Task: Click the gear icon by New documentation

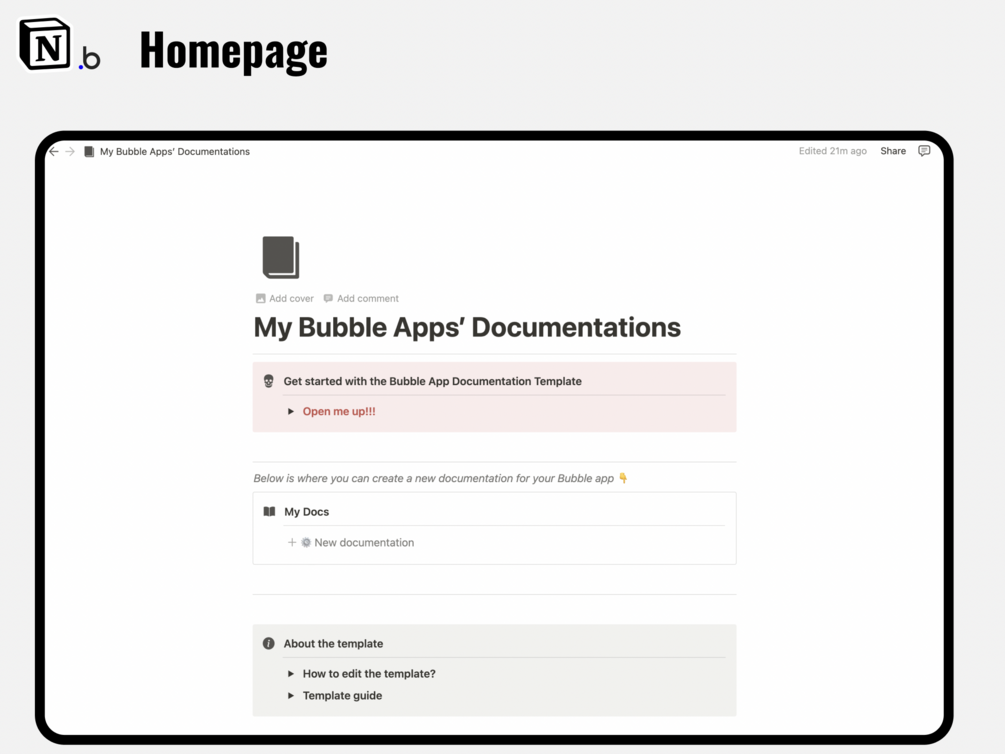Action: 306,542
